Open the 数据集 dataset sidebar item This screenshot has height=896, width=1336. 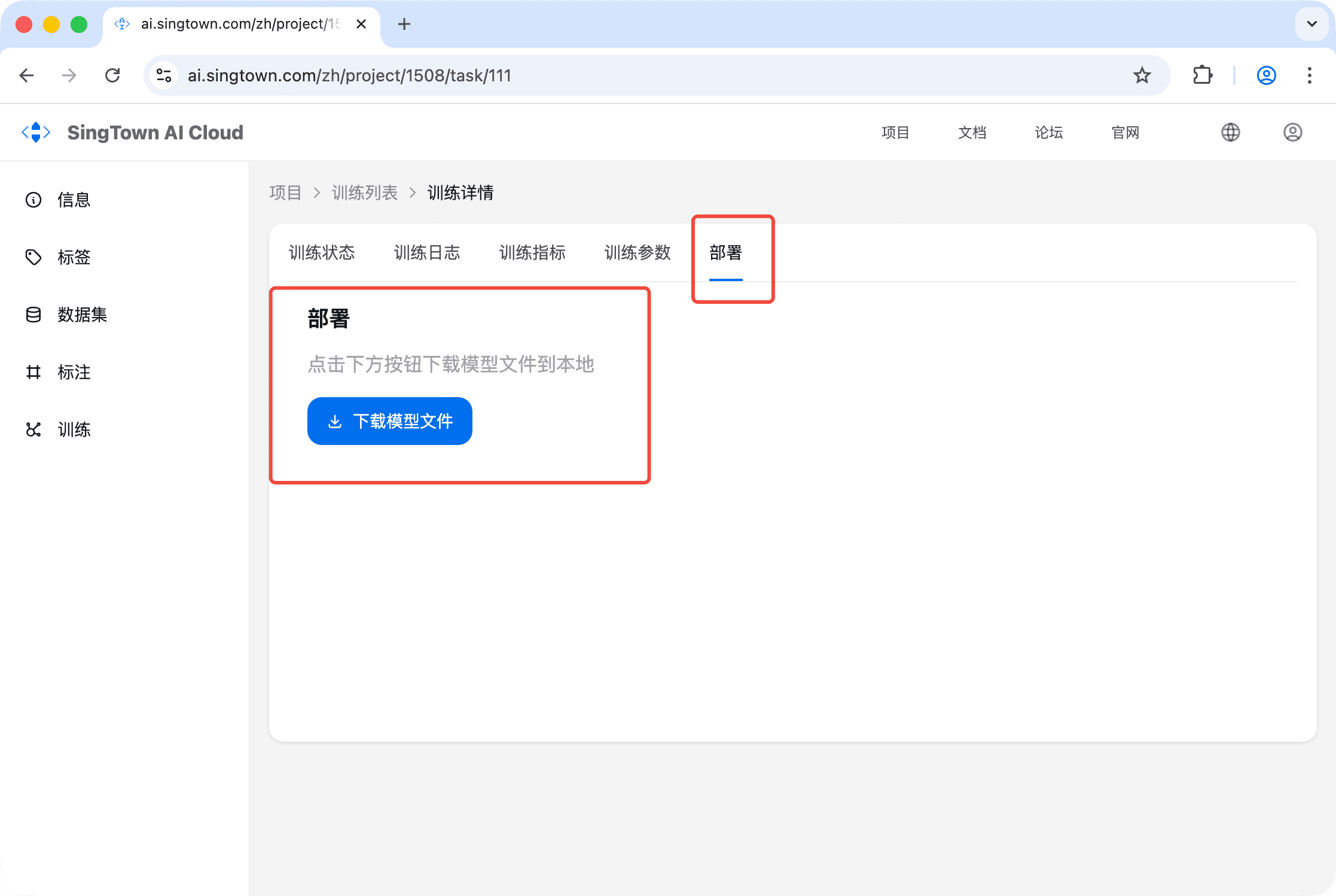pos(81,315)
